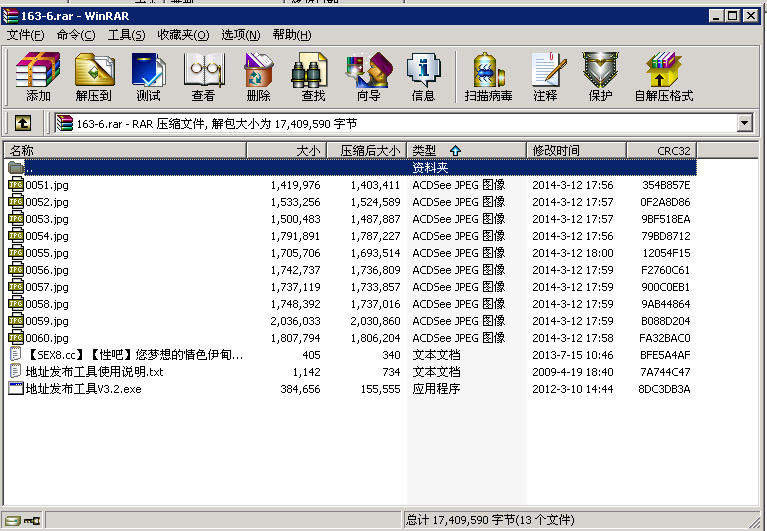Click the 资料夹 type cell

(430, 168)
